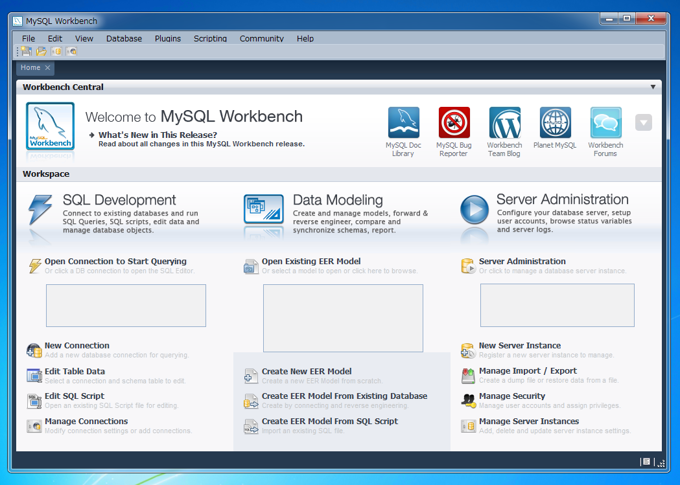Viewport: 680px width, 485px height.
Task: Click the Server Administration play icon
Action: point(474,210)
